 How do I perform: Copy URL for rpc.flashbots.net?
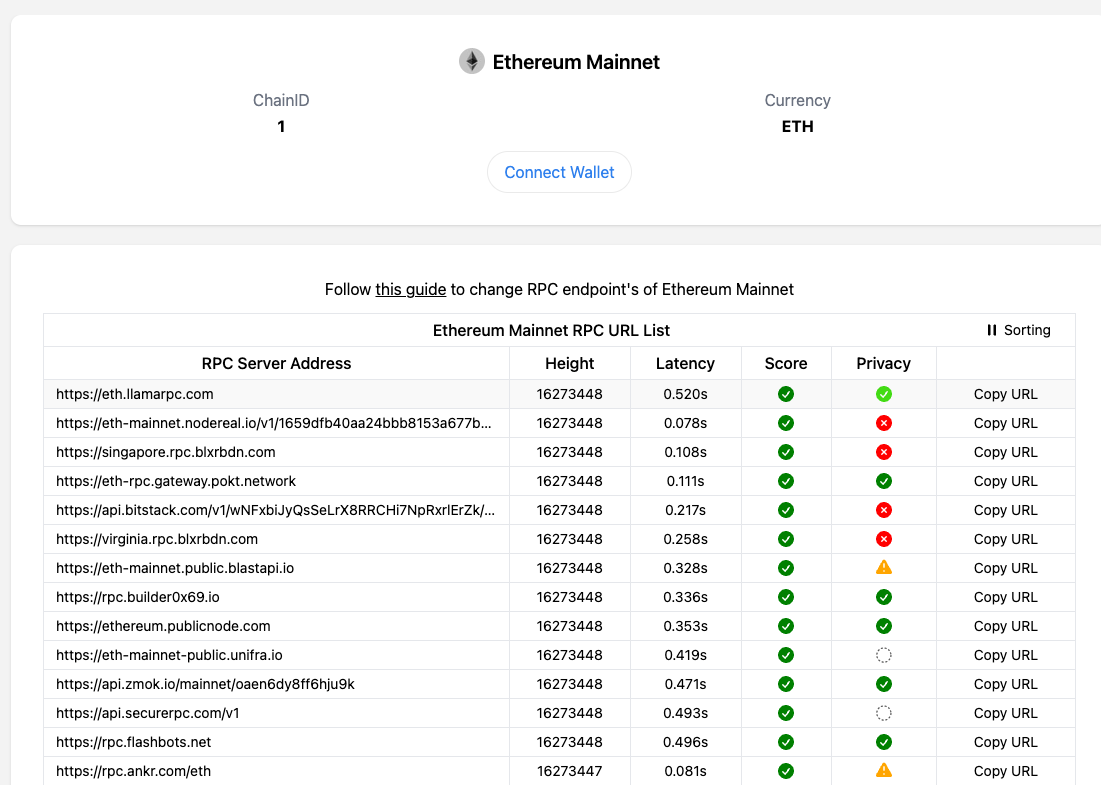pos(1006,742)
